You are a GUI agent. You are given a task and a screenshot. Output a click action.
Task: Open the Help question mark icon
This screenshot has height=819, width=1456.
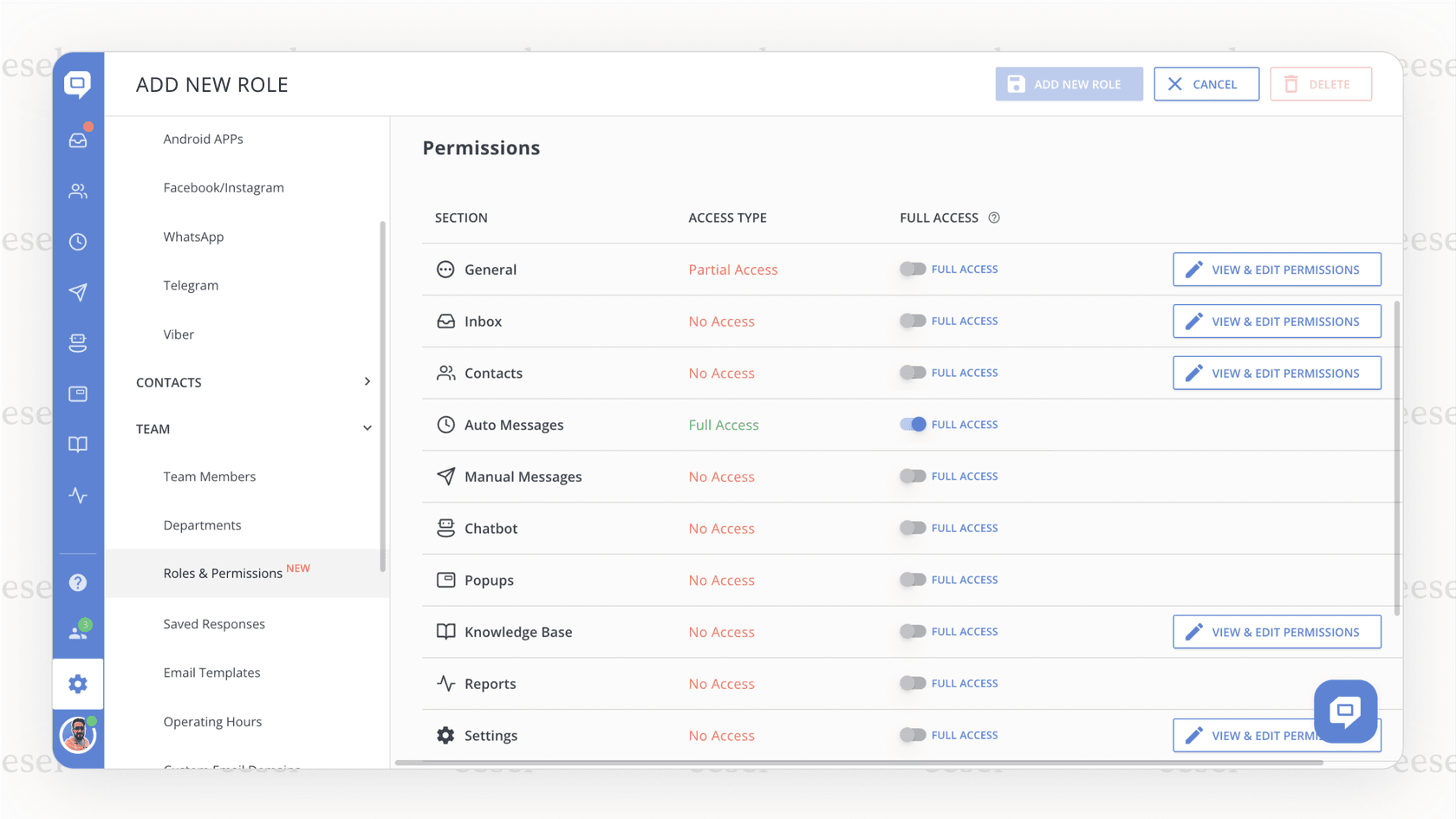[x=78, y=582]
